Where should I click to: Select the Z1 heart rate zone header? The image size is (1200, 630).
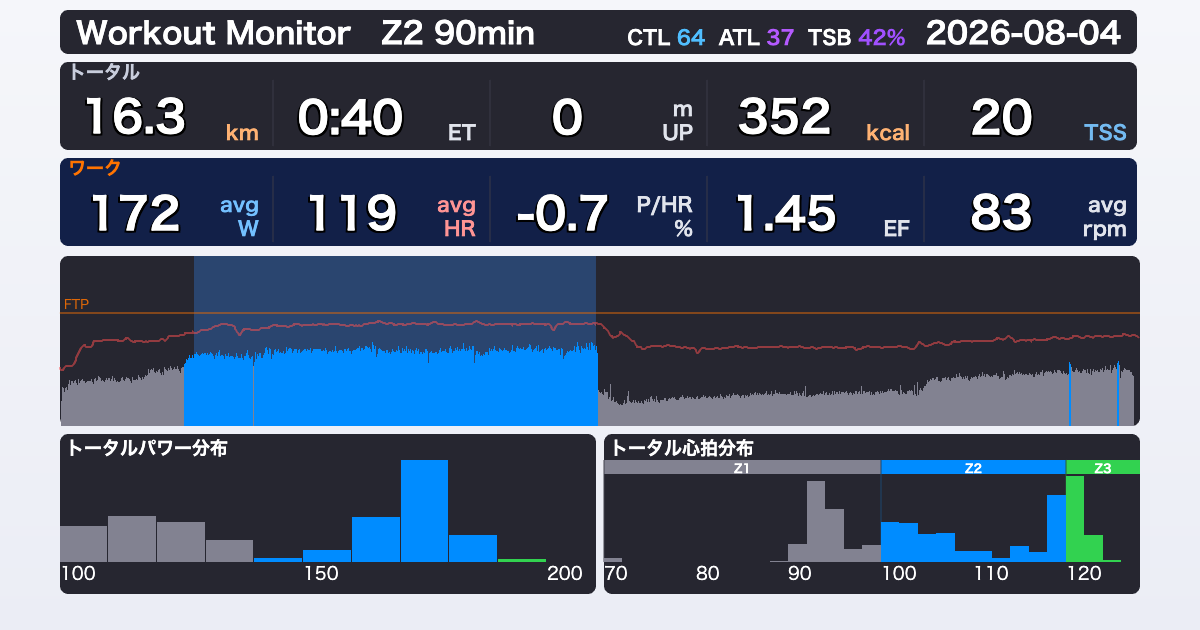coord(742,467)
